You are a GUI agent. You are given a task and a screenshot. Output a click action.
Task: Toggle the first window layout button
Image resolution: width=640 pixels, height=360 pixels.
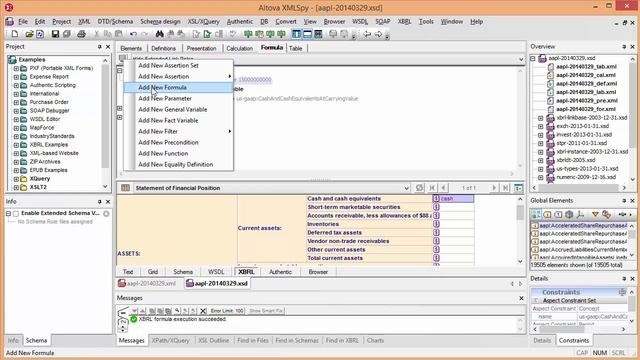click(296, 34)
